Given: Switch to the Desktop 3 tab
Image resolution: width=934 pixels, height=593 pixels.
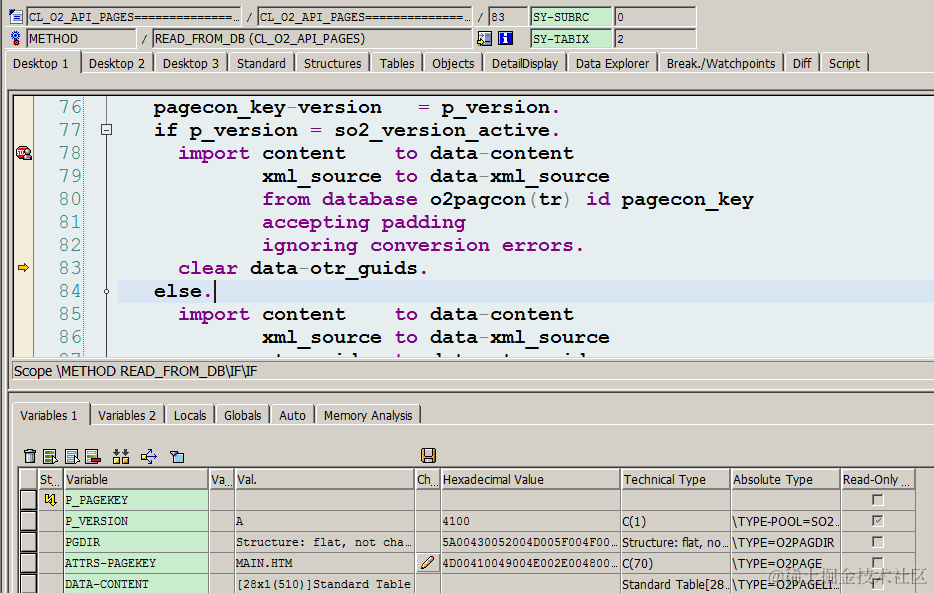Looking at the screenshot, I should pyautogui.click(x=191, y=64).
